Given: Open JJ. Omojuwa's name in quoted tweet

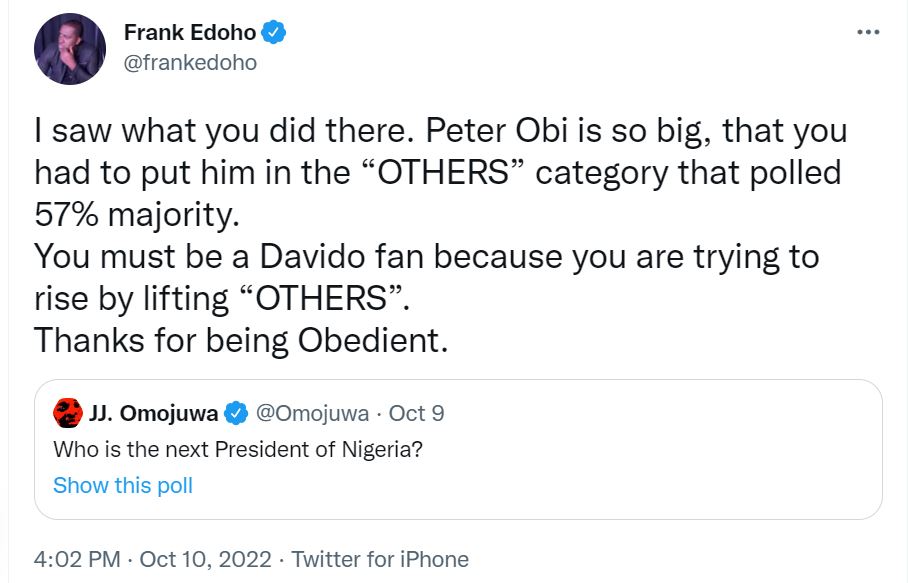Looking at the screenshot, I should tap(153, 413).
